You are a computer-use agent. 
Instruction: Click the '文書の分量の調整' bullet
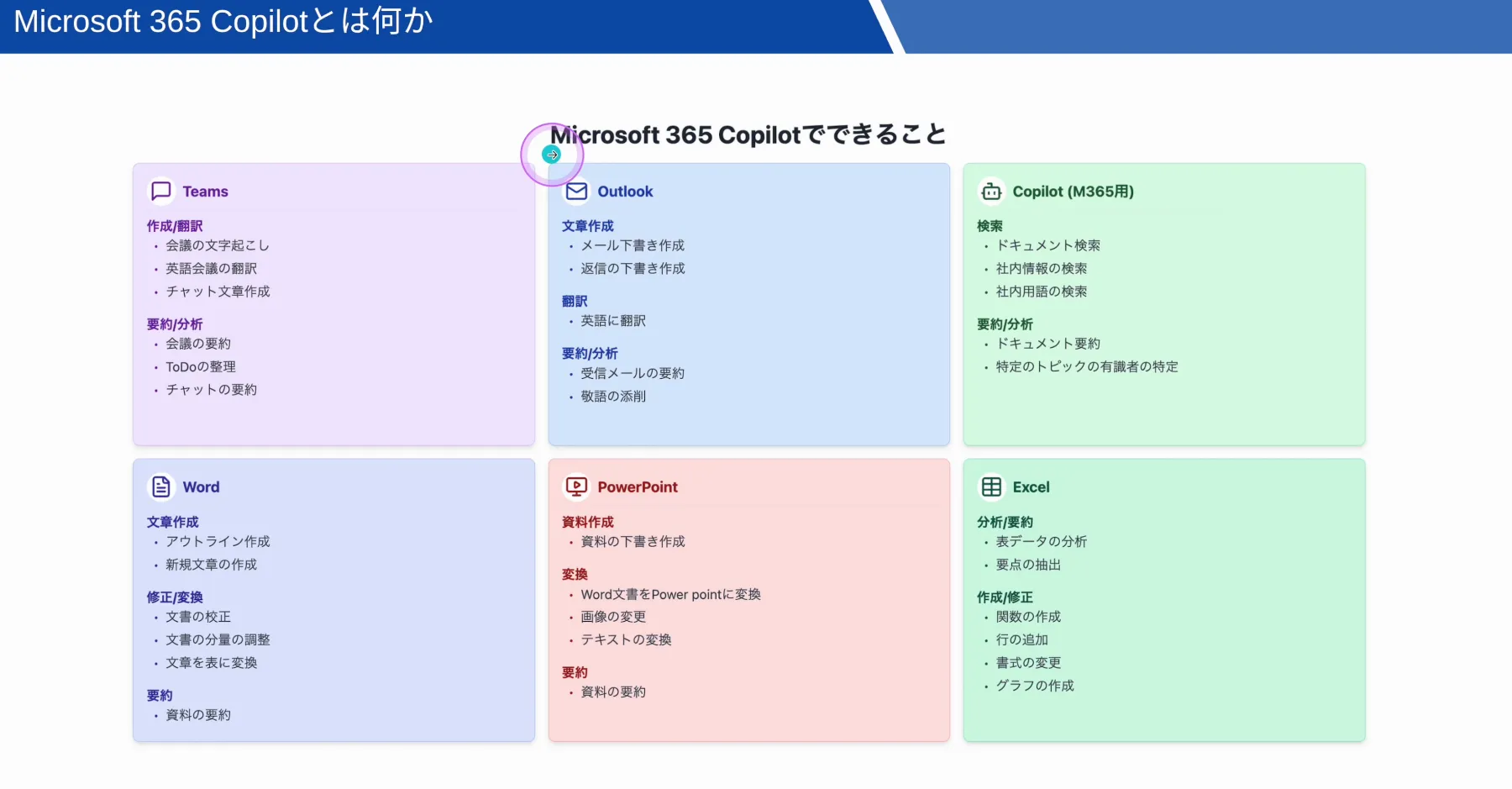pos(218,639)
